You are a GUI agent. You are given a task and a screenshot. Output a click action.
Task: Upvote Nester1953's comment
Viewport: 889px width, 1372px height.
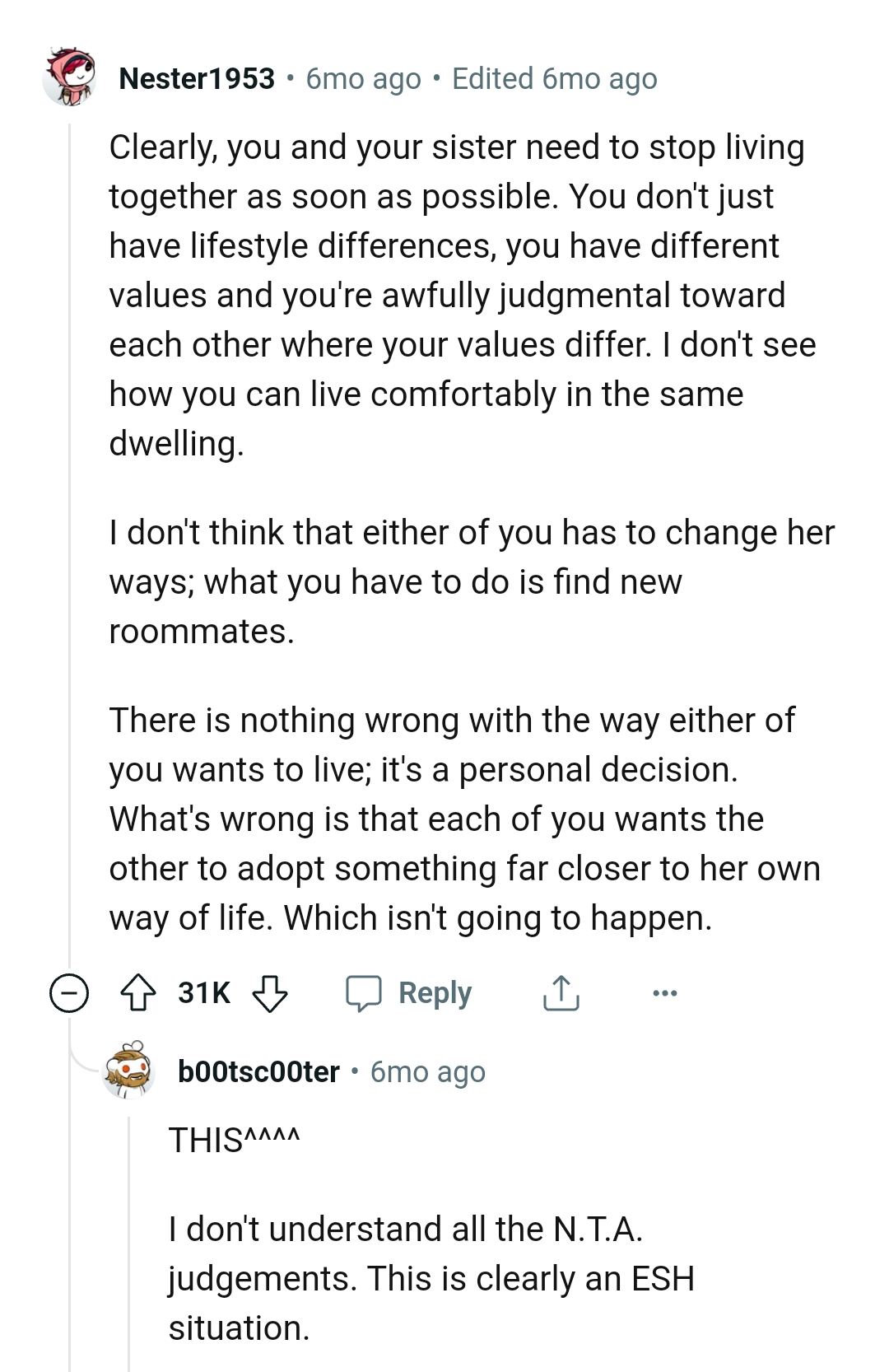click(138, 992)
